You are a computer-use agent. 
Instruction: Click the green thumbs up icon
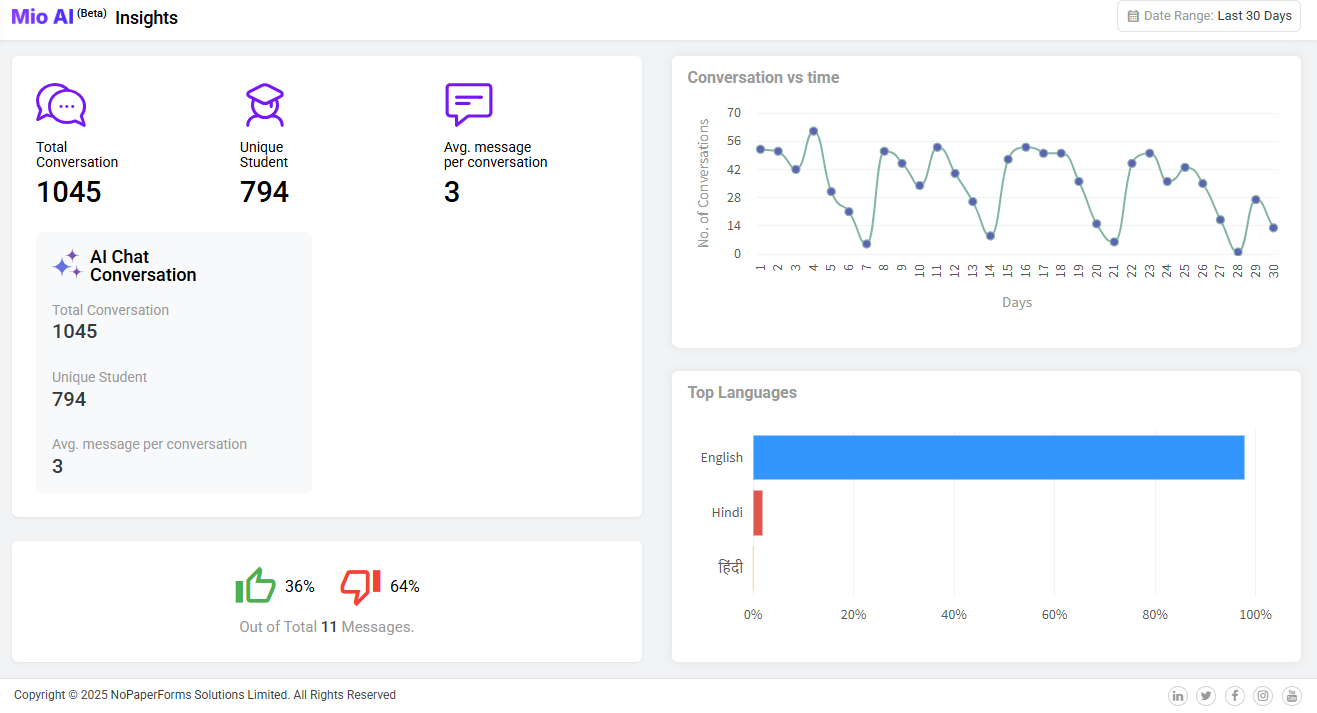tap(255, 586)
